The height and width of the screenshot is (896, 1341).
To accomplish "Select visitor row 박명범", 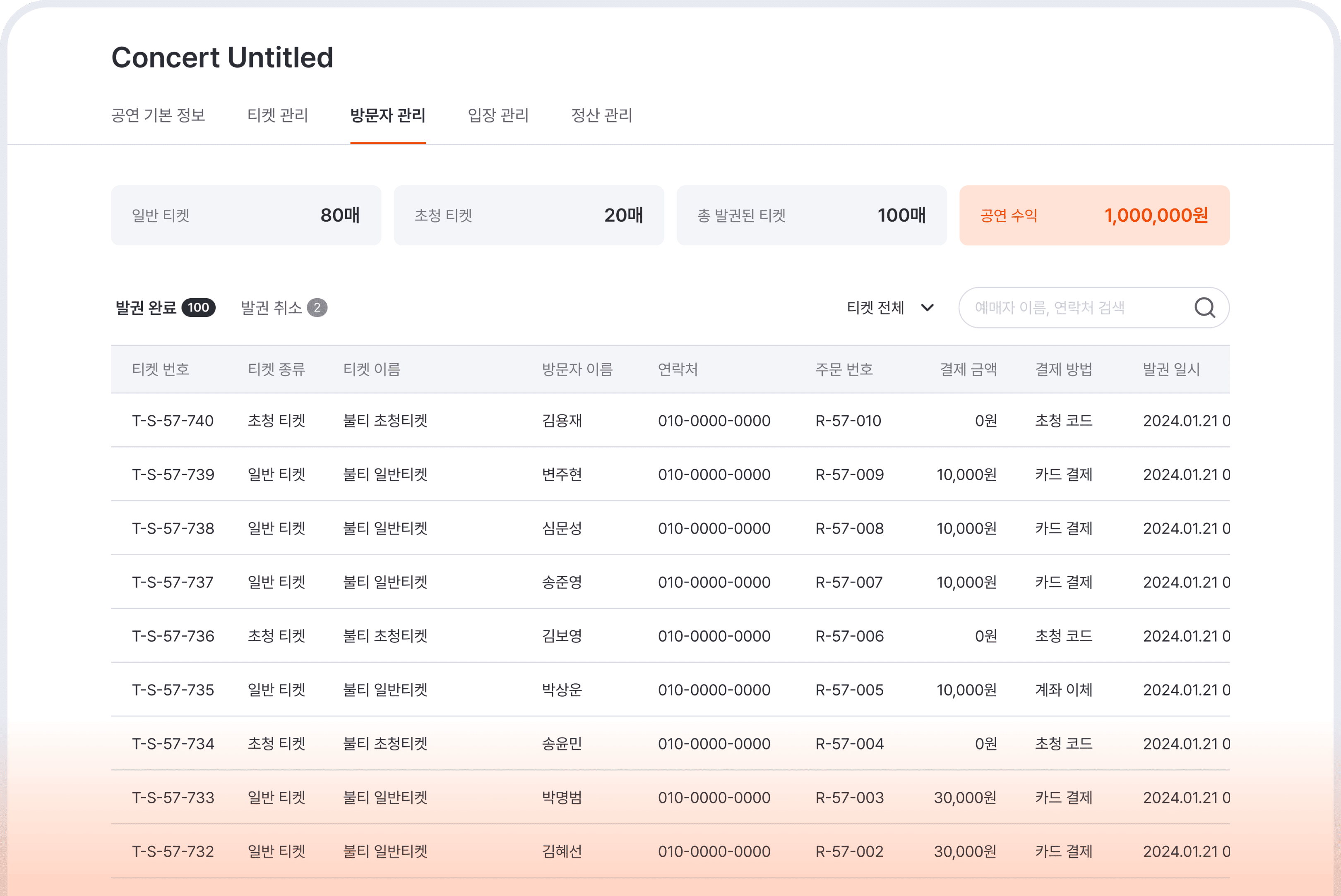I will (561, 797).
